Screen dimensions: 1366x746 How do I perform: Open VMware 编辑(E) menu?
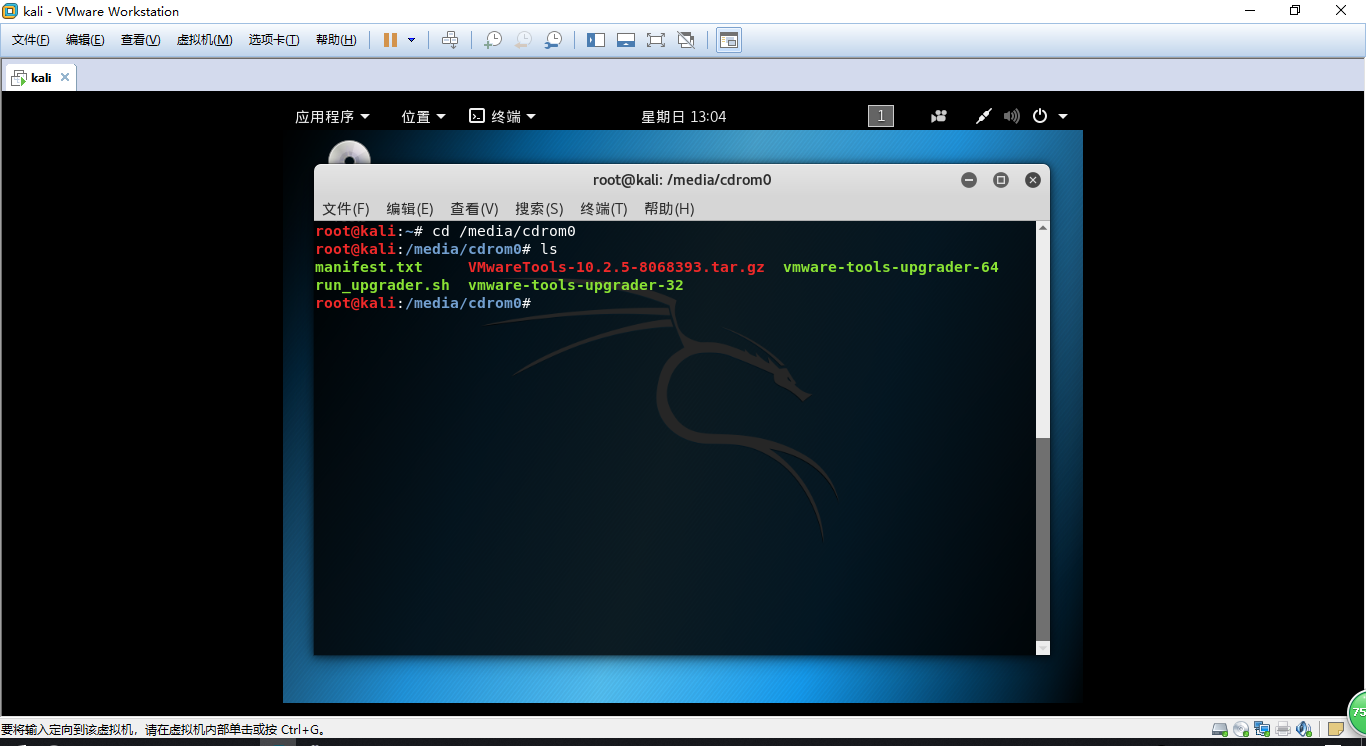click(x=85, y=40)
